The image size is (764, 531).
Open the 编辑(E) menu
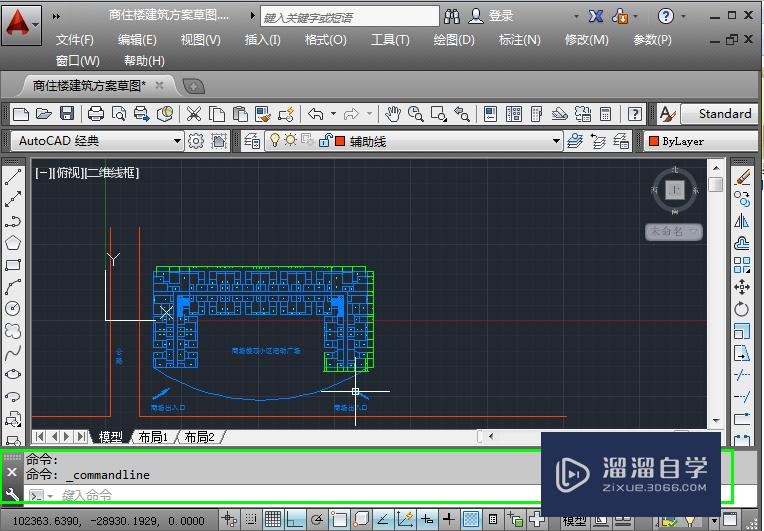(137, 39)
